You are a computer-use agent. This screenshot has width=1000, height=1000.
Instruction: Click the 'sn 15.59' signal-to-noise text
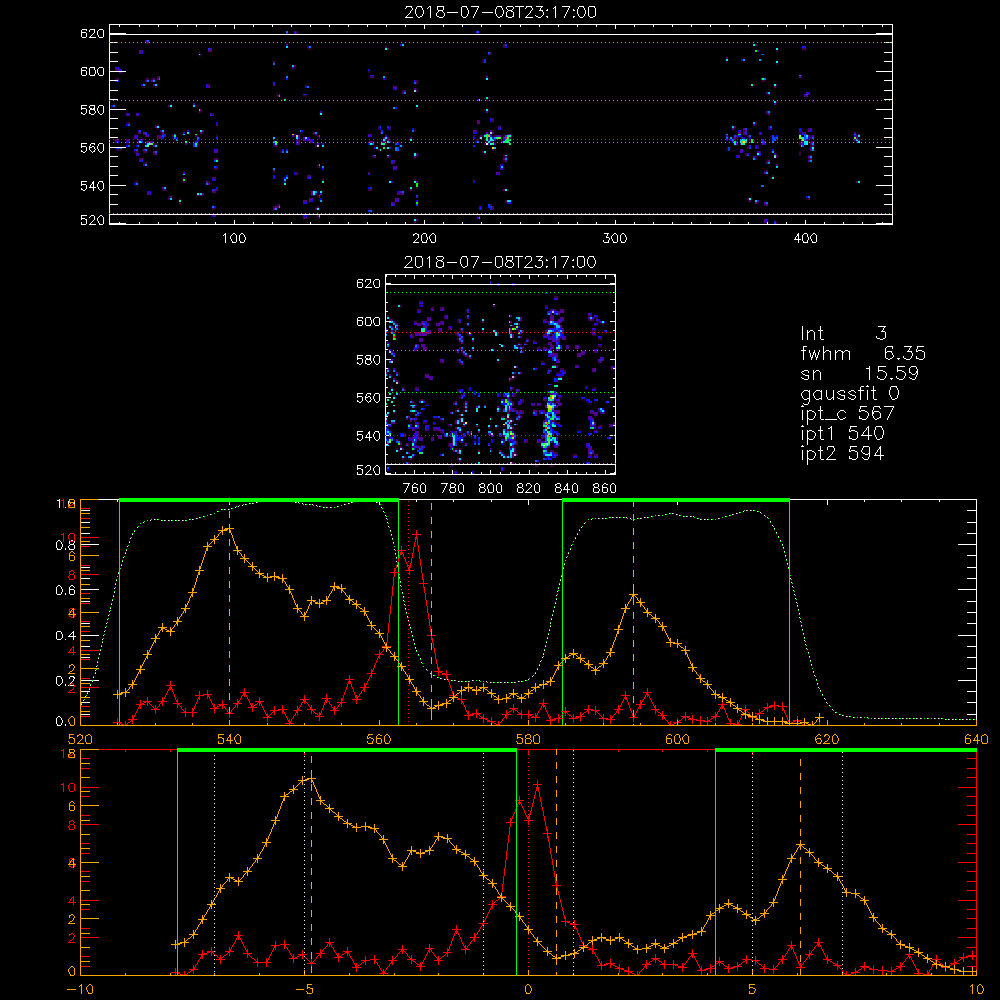(859, 373)
